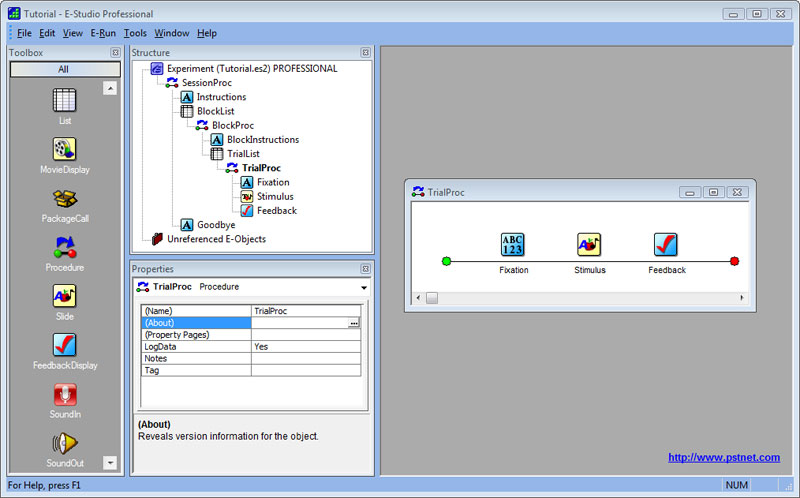Select Unreferenced E-Objects in Structure tree

[x=217, y=239]
